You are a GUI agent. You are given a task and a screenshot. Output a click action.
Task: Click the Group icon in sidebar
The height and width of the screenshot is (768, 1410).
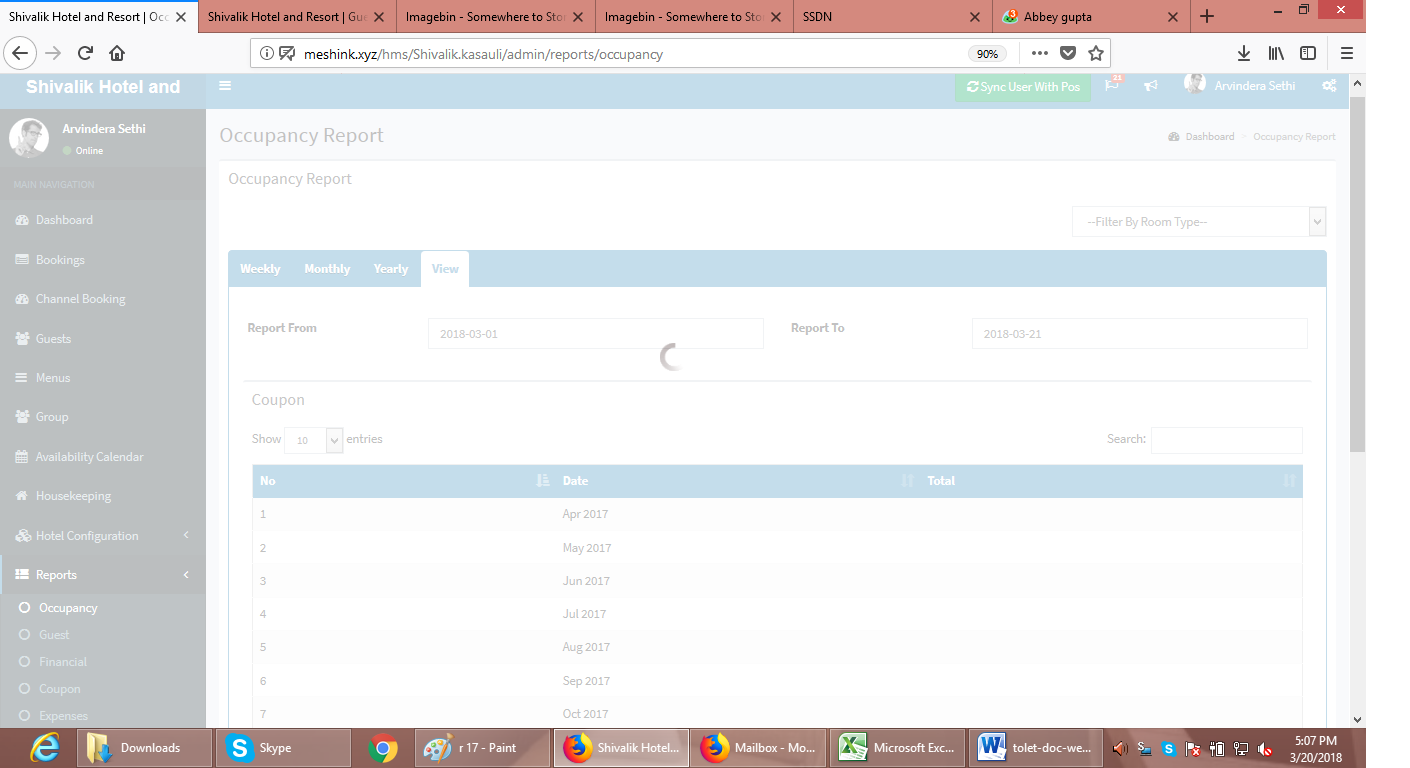[22, 417]
